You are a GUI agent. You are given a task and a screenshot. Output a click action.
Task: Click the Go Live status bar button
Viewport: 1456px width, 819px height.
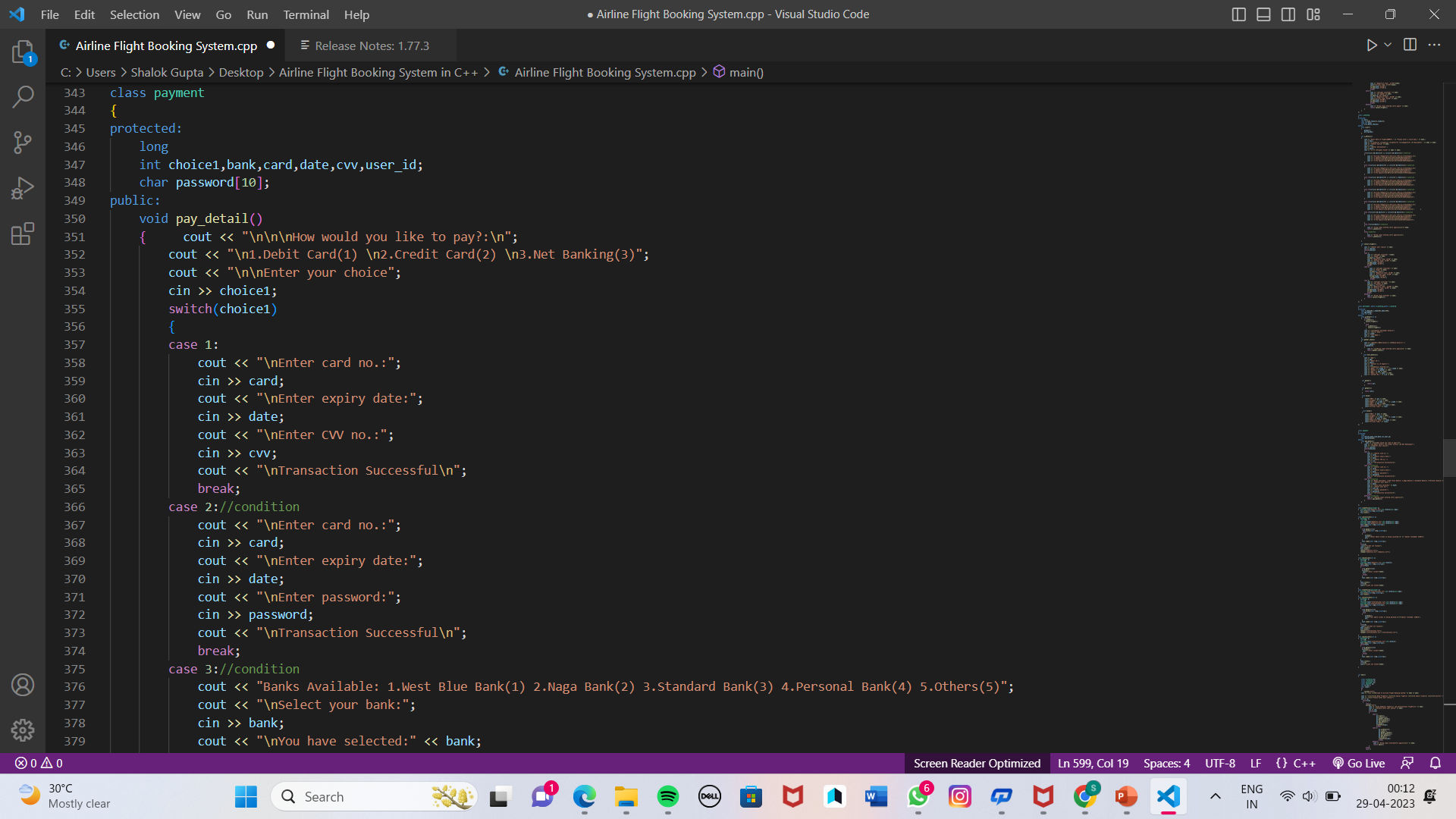(x=1359, y=763)
